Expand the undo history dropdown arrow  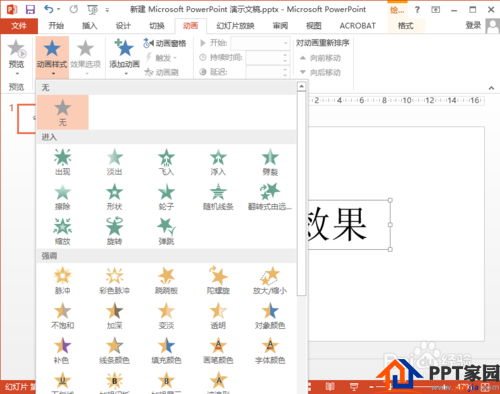[59, 9]
